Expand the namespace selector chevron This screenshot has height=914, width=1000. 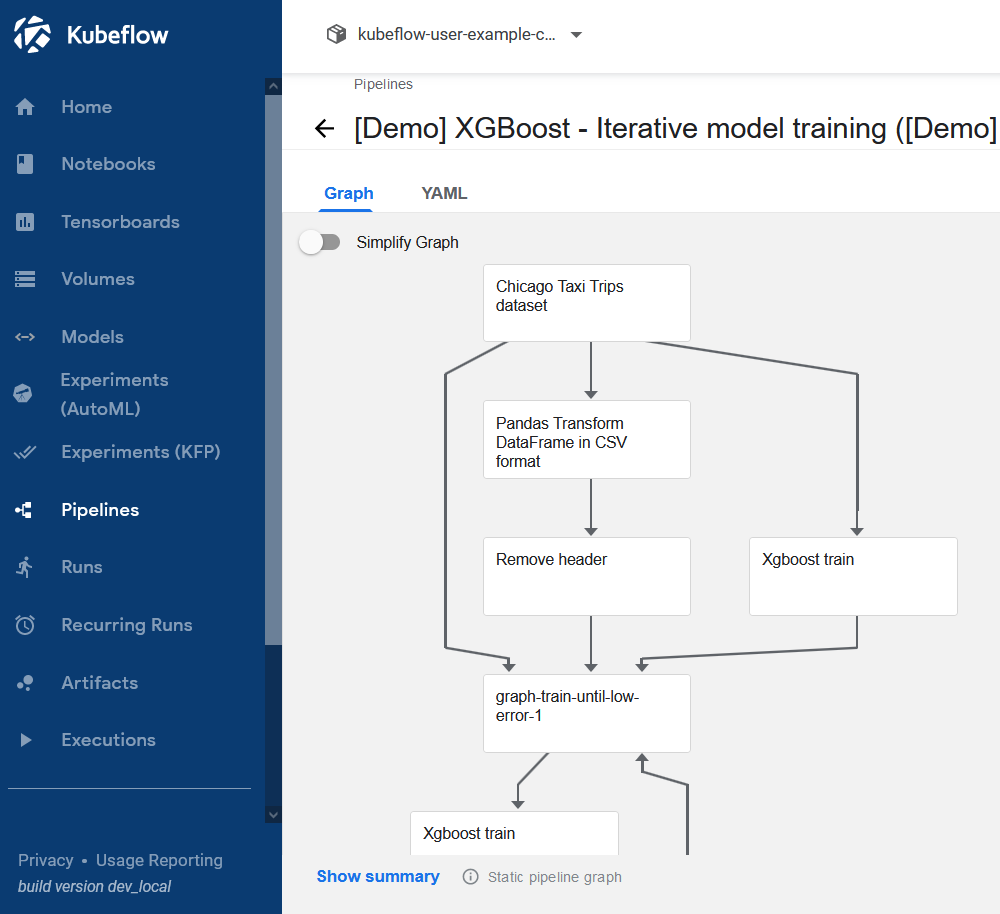coord(576,33)
